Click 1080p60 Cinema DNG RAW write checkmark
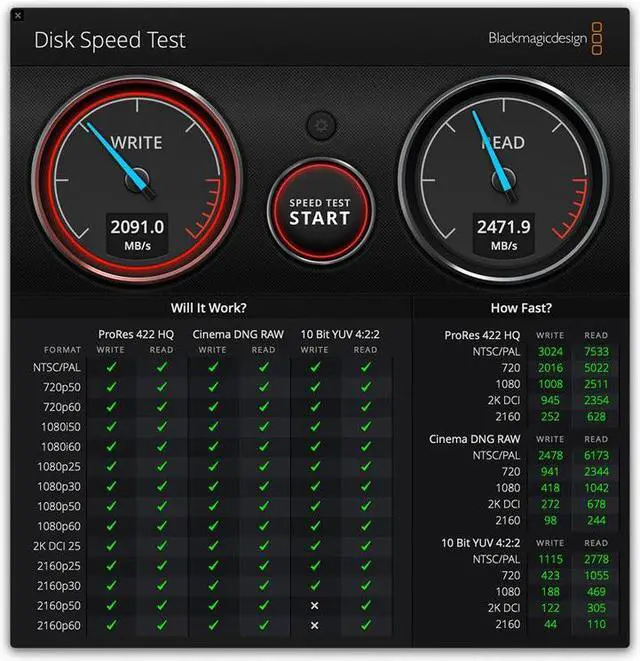The image size is (640, 661). (x=213, y=526)
